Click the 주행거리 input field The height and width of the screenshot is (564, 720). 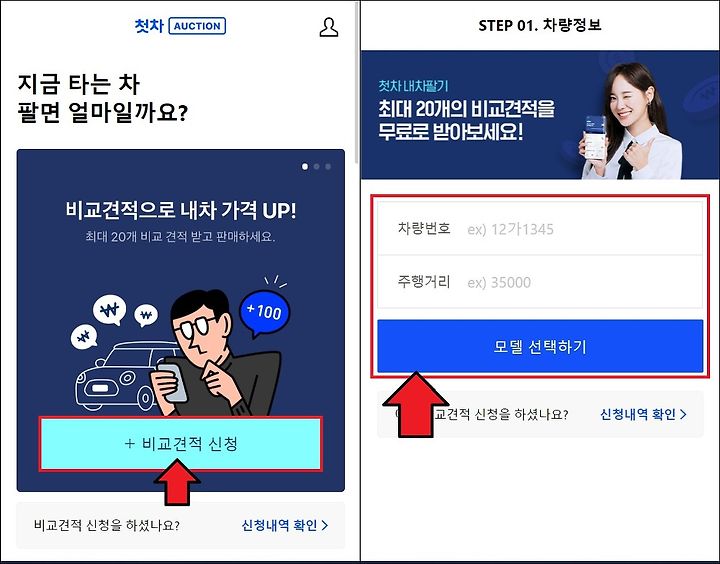[540, 282]
